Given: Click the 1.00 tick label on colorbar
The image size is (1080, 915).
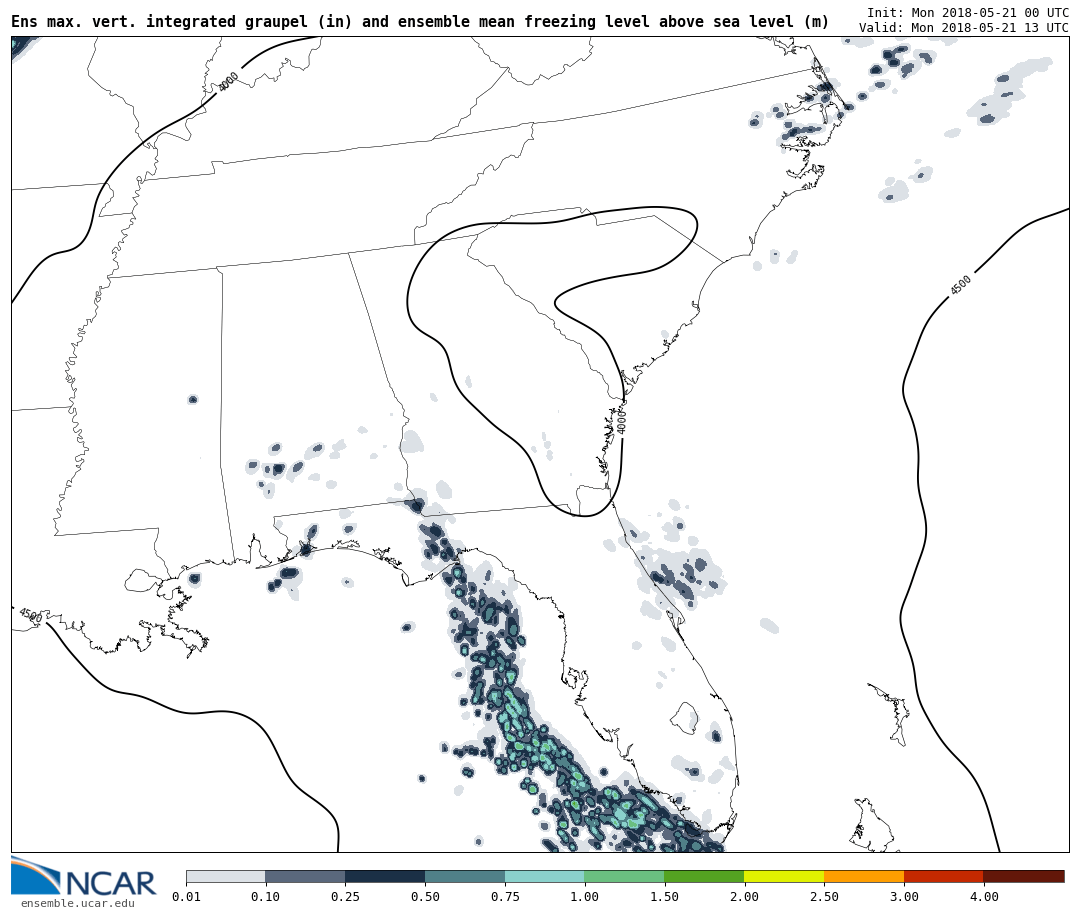Looking at the screenshot, I should tap(584, 897).
